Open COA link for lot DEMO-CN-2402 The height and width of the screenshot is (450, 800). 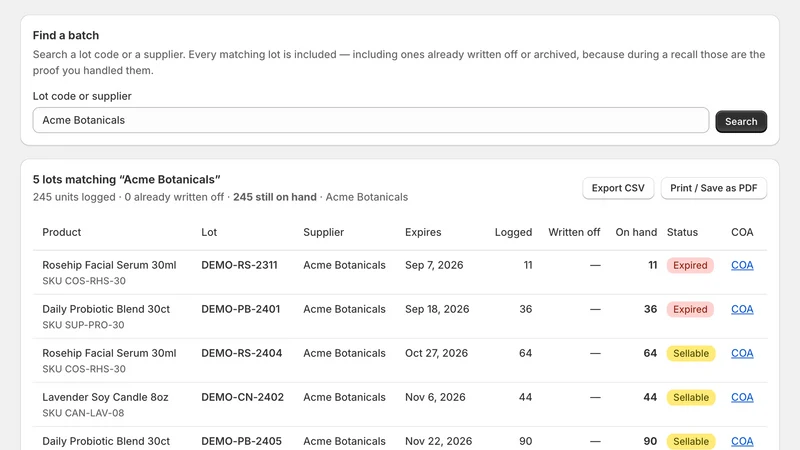coord(742,397)
